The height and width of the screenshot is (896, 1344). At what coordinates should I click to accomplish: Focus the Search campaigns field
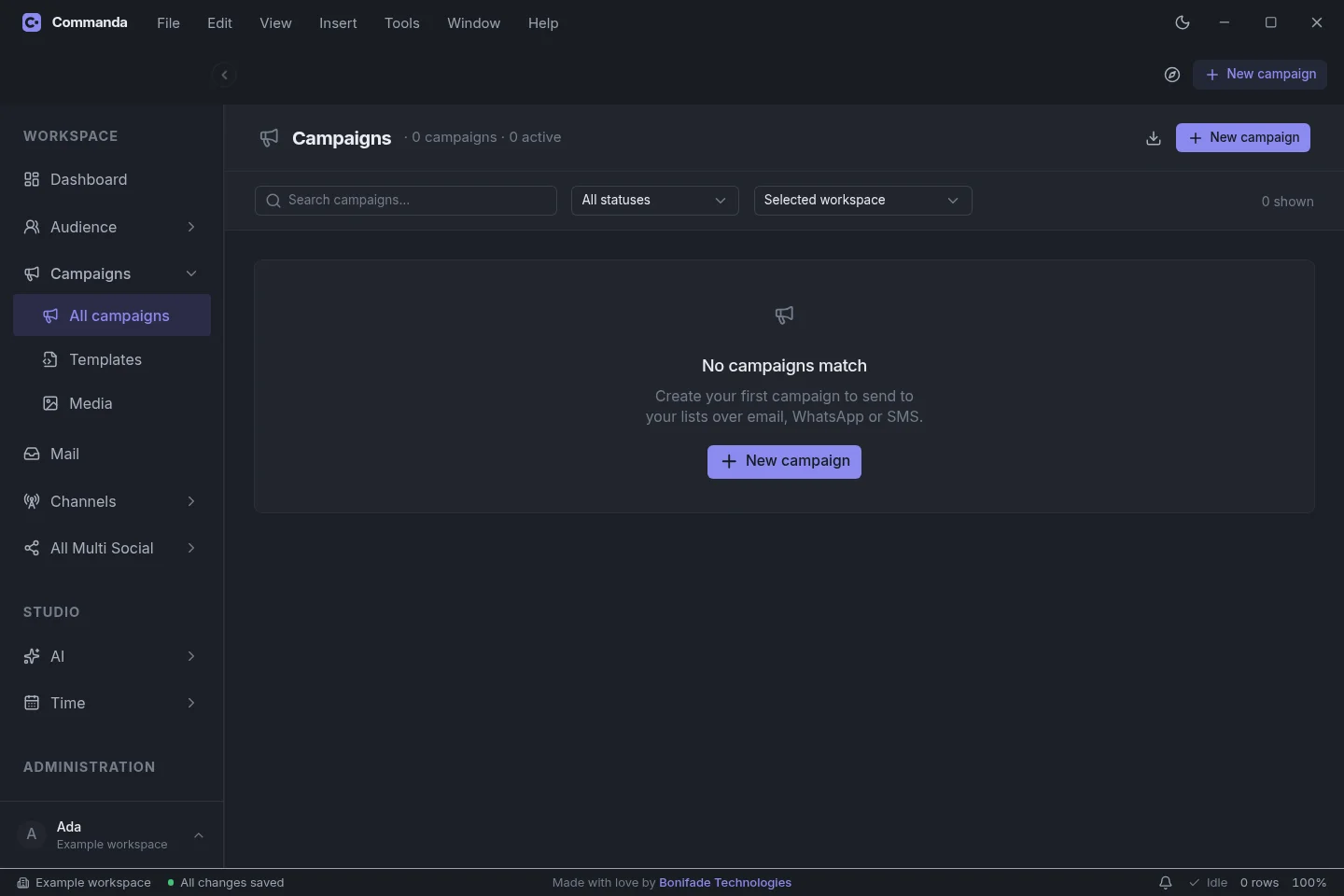point(406,201)
